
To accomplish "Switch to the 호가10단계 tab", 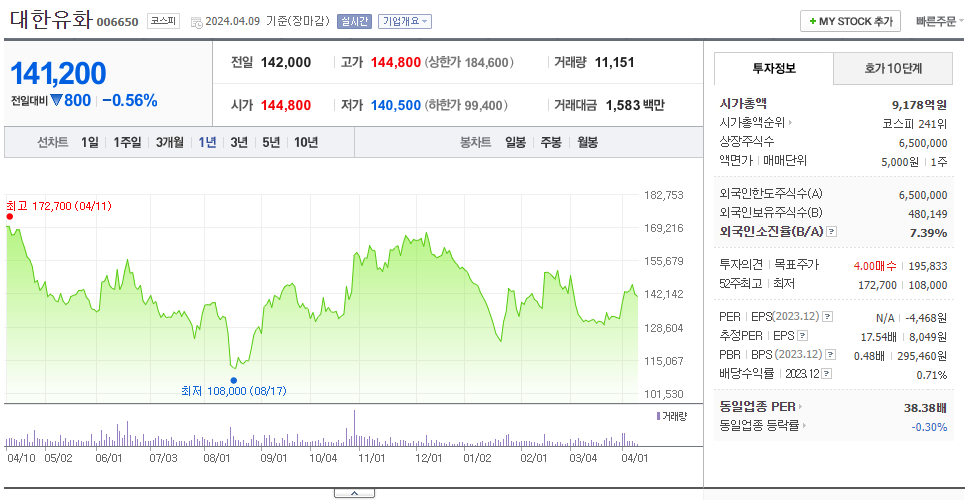I will [893, 69].
